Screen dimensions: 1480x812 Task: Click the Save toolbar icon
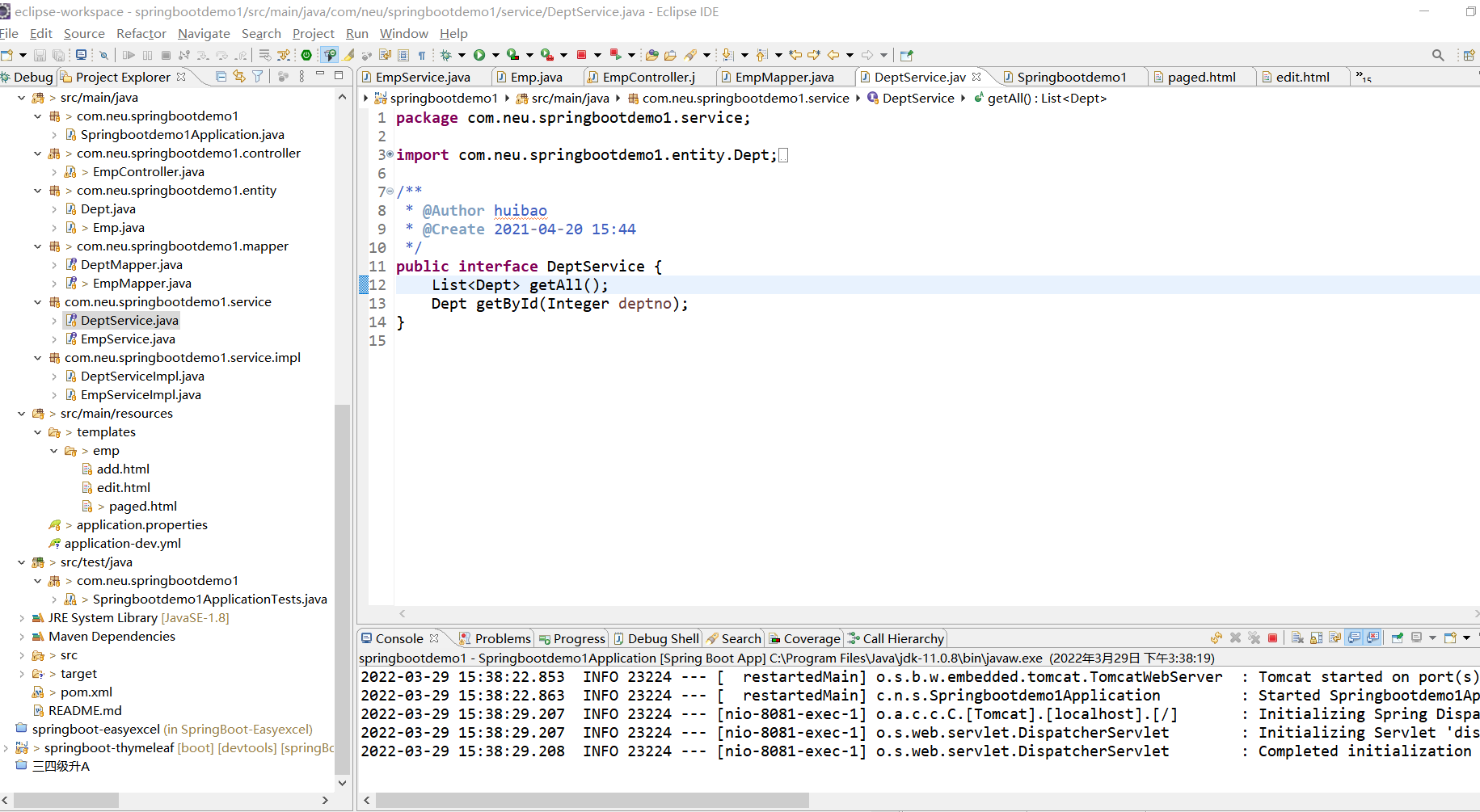40,55
